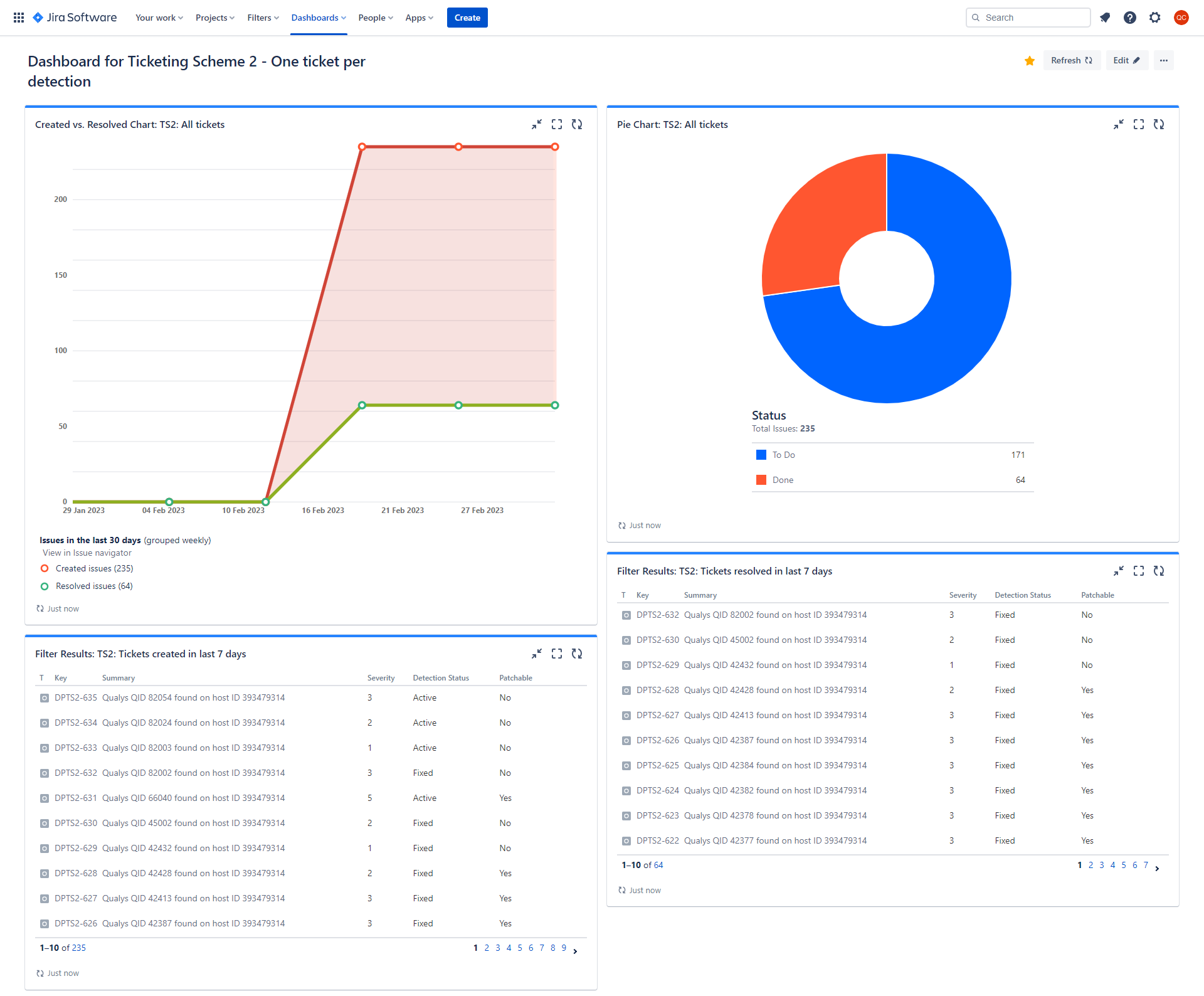Refresh the Tickets resolved in last 7 days gadget

[x=1159, y=571]
